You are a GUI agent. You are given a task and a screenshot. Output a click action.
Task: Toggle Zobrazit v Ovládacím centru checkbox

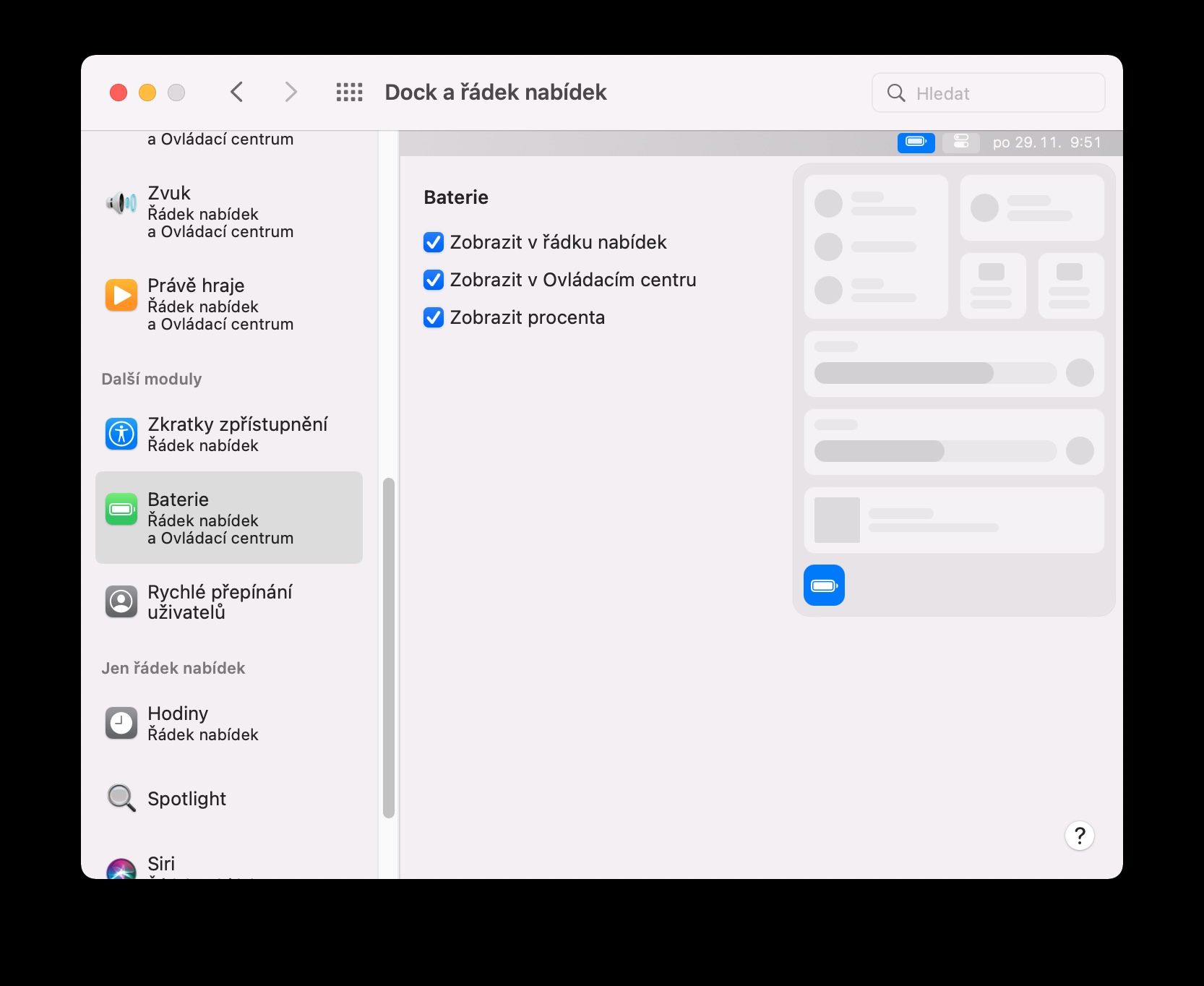[x=434, y=280]
